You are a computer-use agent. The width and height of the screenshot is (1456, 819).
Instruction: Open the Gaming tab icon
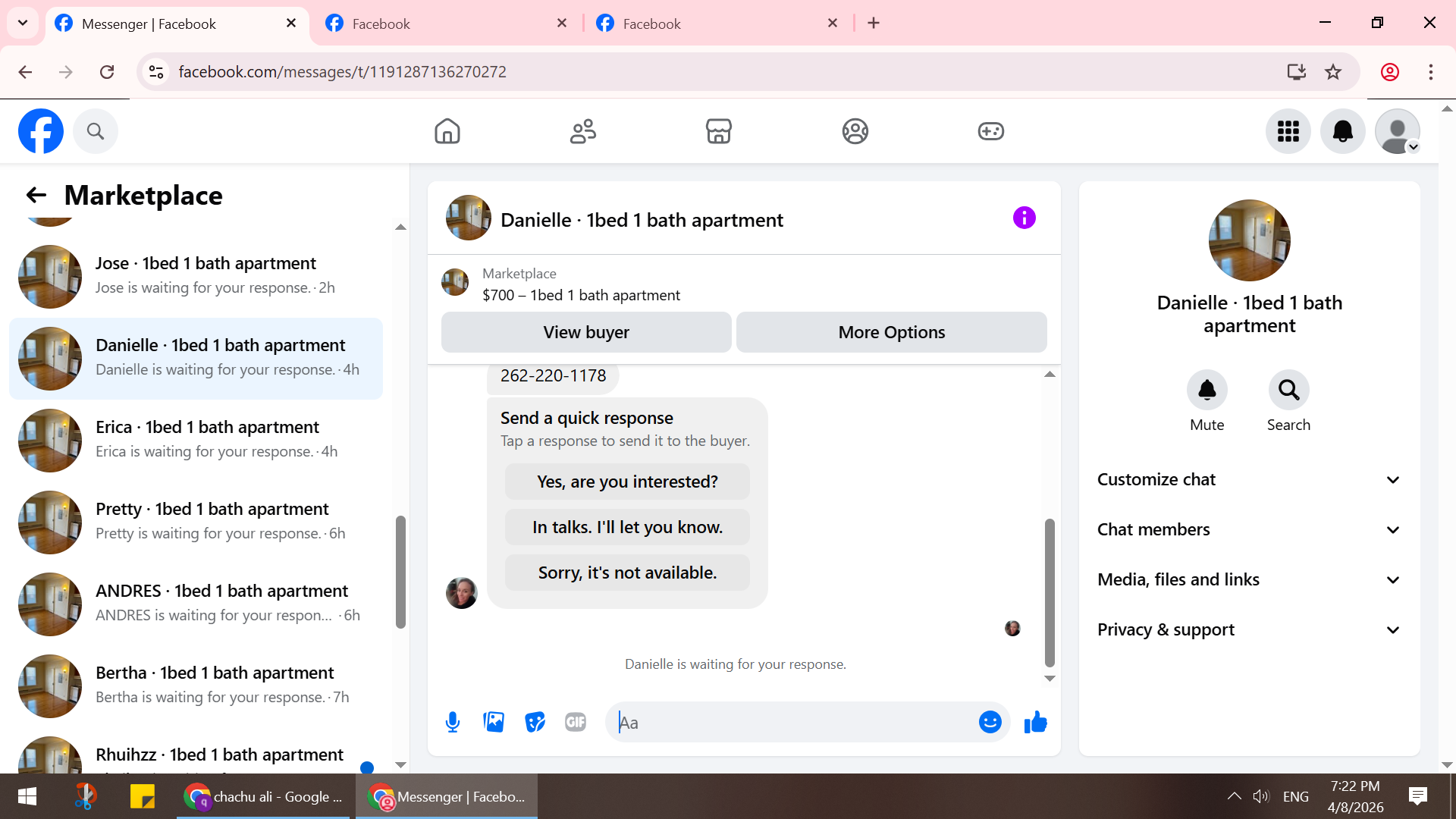click(990, 131)
